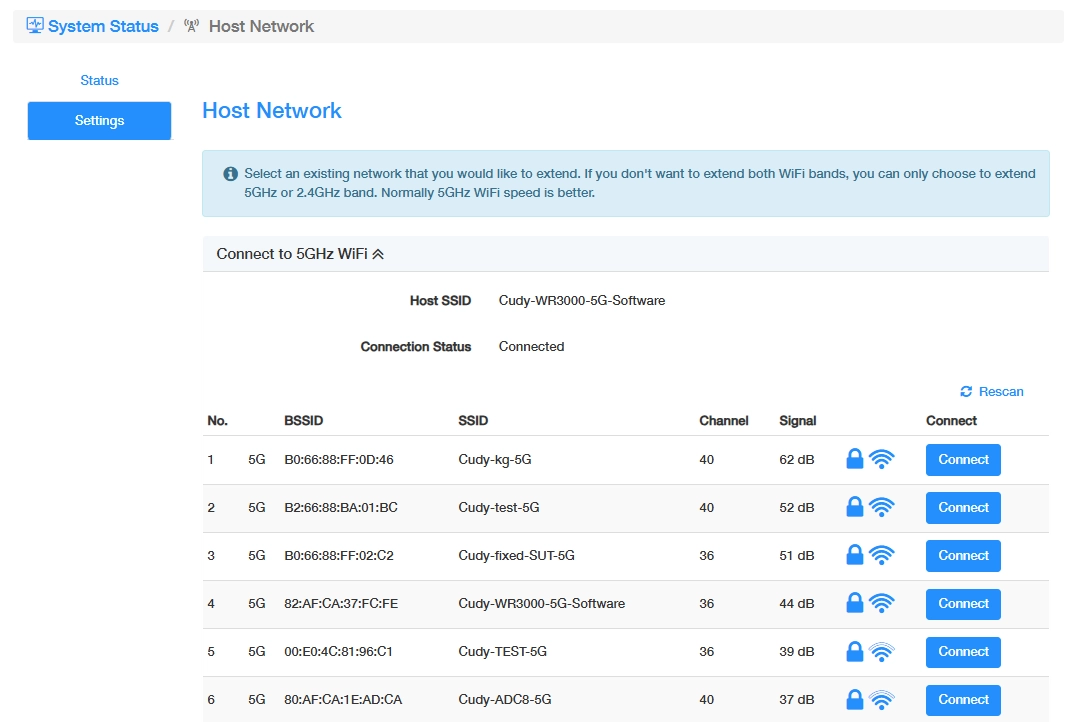Click the Host Network page heading
This screenshot has width=1076, height=722.
point(272,110)
